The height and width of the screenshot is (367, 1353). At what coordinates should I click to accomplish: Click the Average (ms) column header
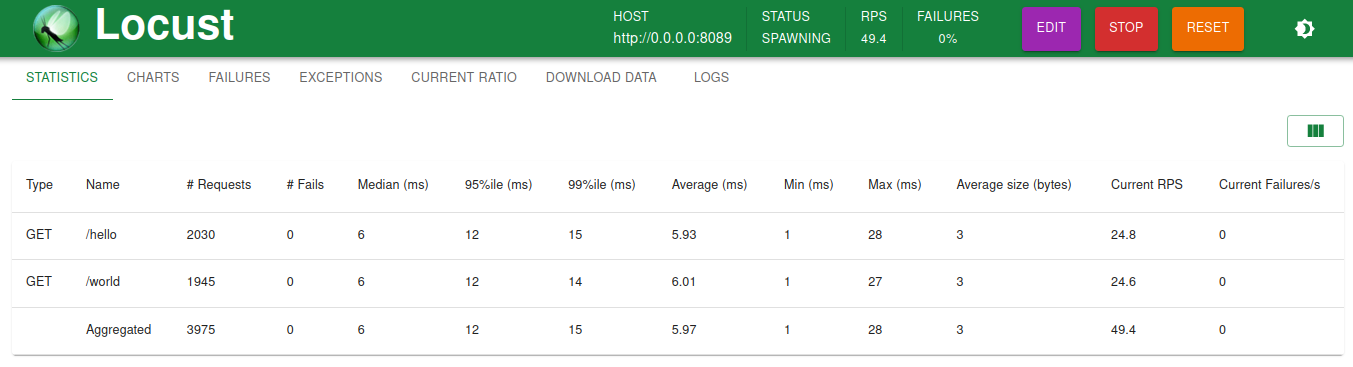710,185
